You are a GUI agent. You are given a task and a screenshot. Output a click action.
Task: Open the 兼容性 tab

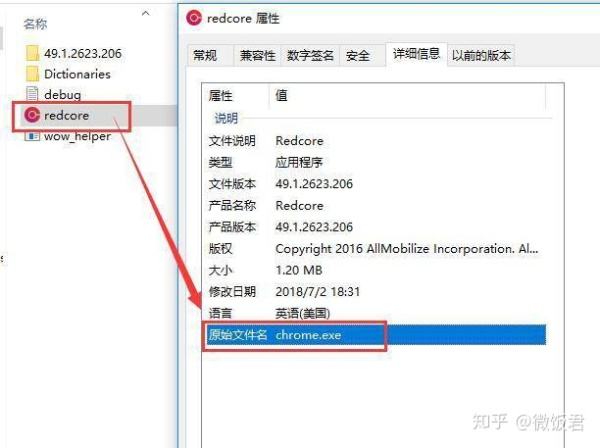click(257, 55)
